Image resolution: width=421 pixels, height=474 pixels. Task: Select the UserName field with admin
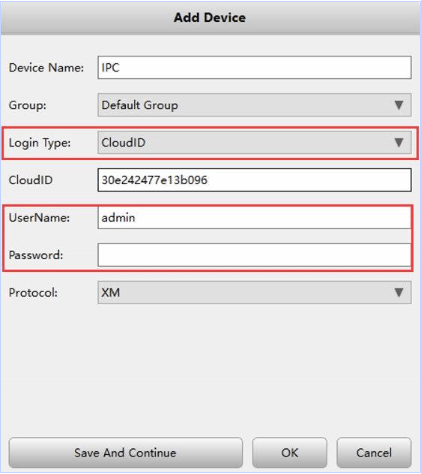point(254,218)
